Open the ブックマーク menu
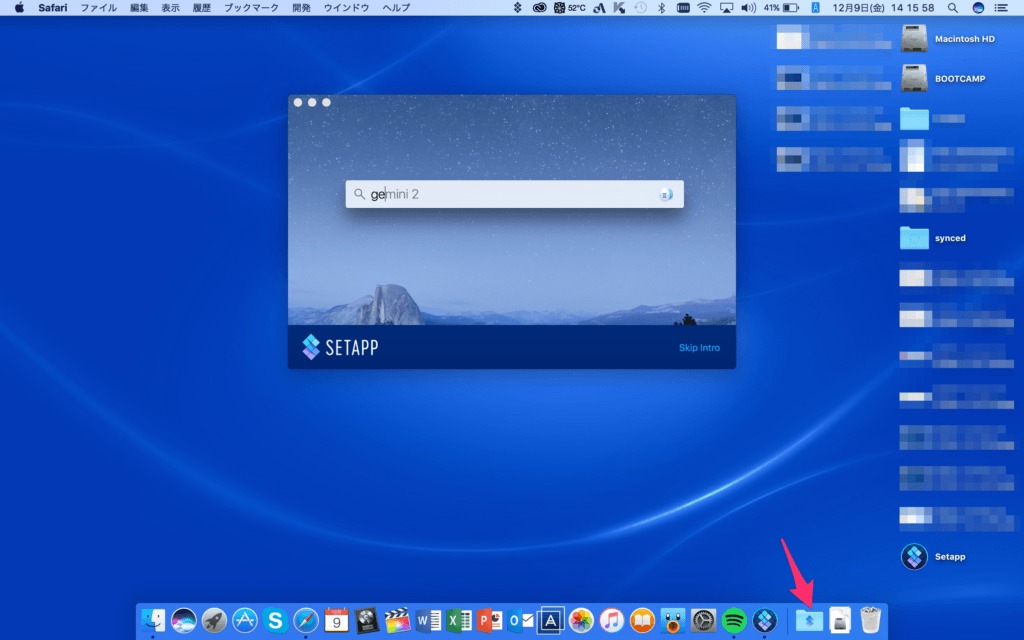Screen dimensions: 1024x640 (x=251, y=8)
